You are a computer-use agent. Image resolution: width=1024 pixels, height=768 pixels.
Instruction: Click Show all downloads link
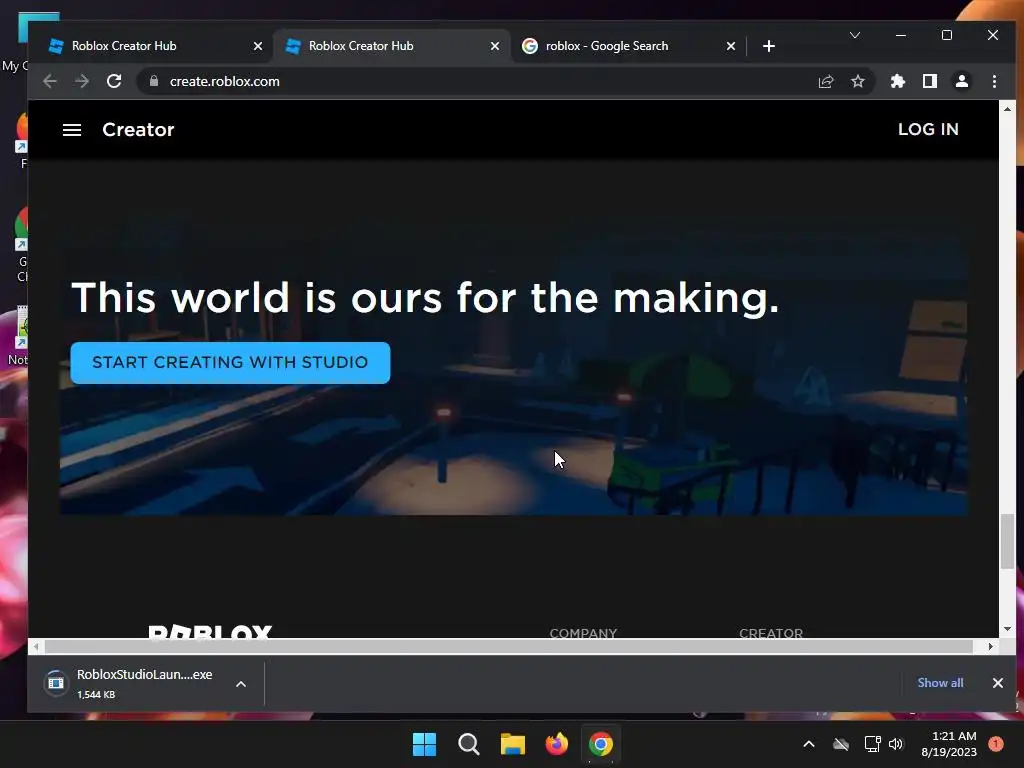point(940,683)
